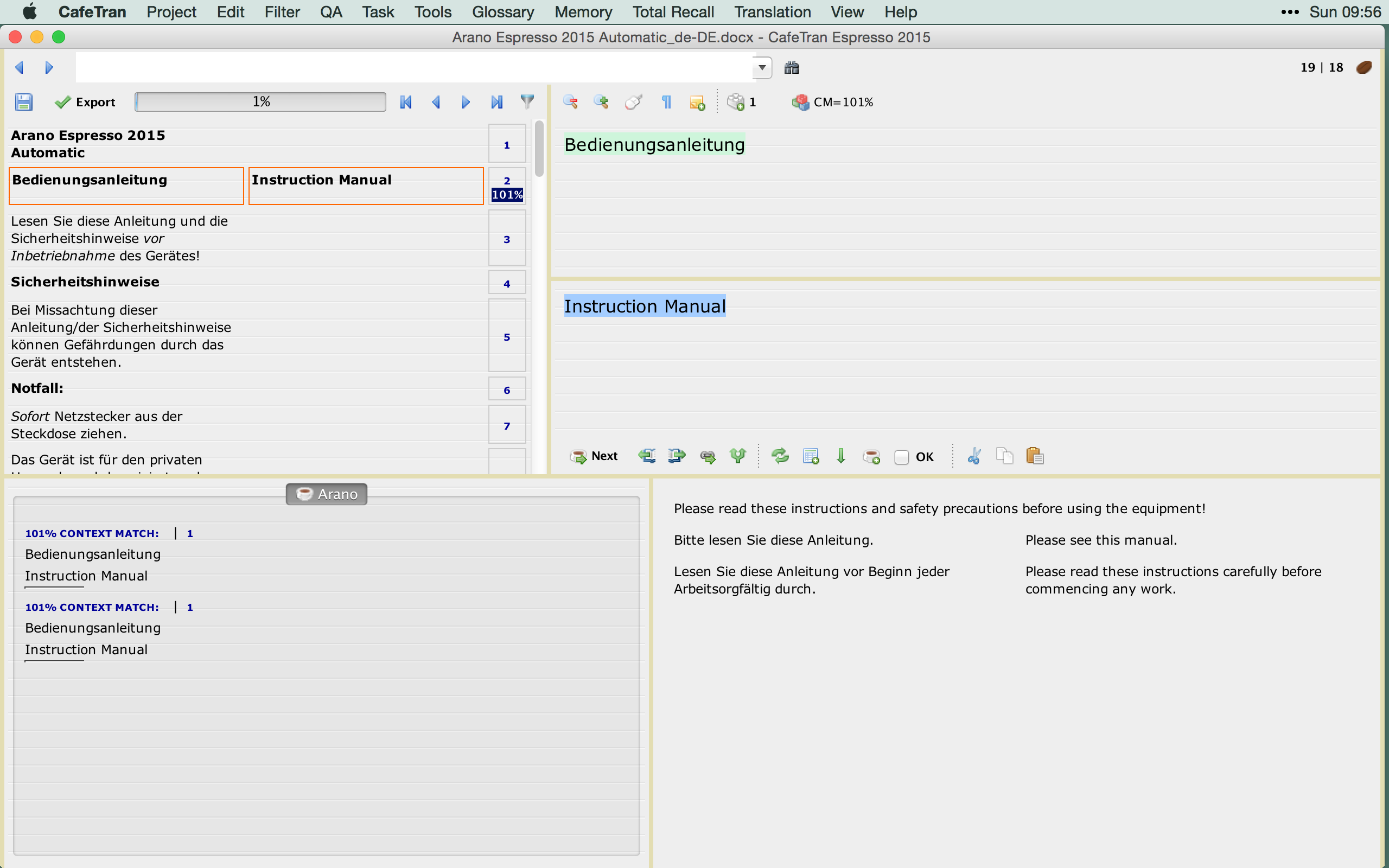Image resolution: width=1389 pixels, height=868 pixels.
Task: Open the search field dropdown arrow
Action: pyautogui.click(x=762, y=68)
